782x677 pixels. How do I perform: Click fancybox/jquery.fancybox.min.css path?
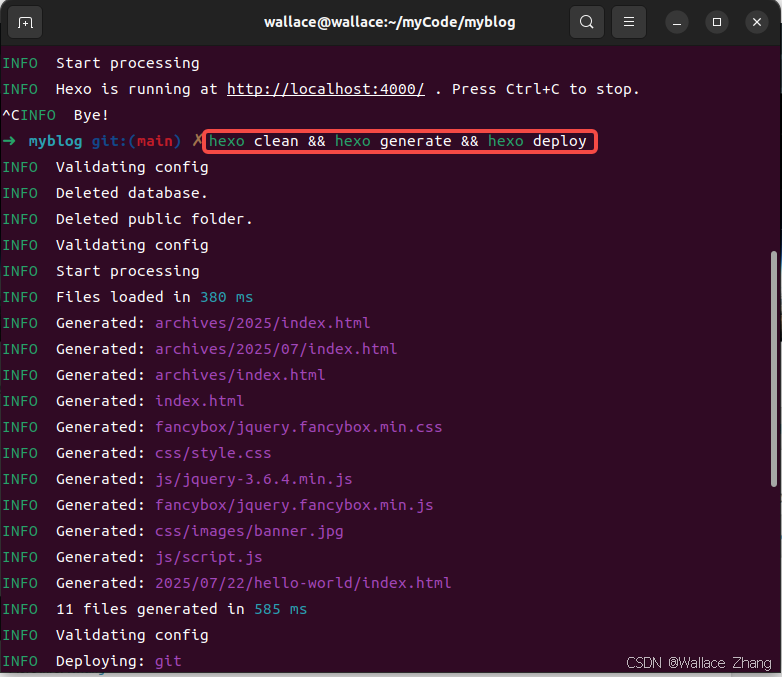(299, 427)
